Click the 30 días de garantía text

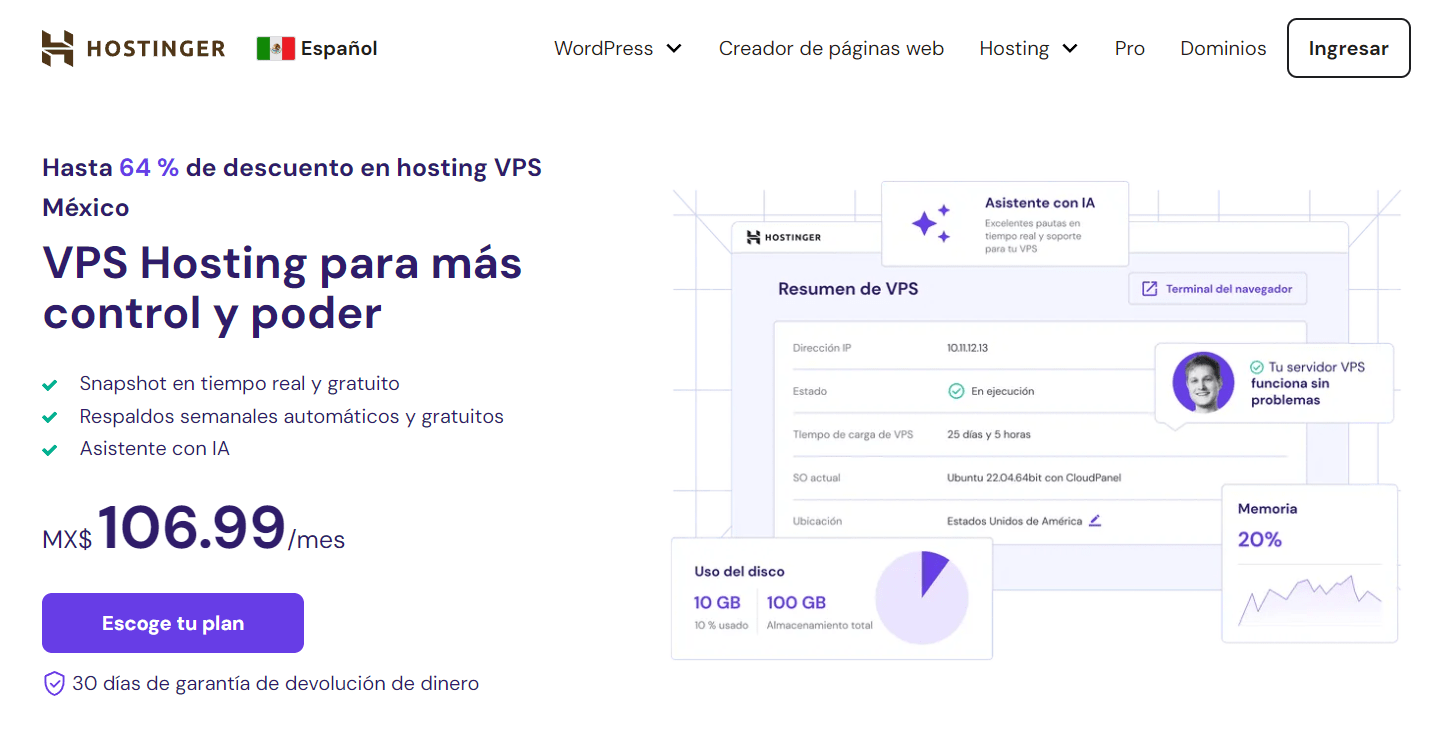275,684
